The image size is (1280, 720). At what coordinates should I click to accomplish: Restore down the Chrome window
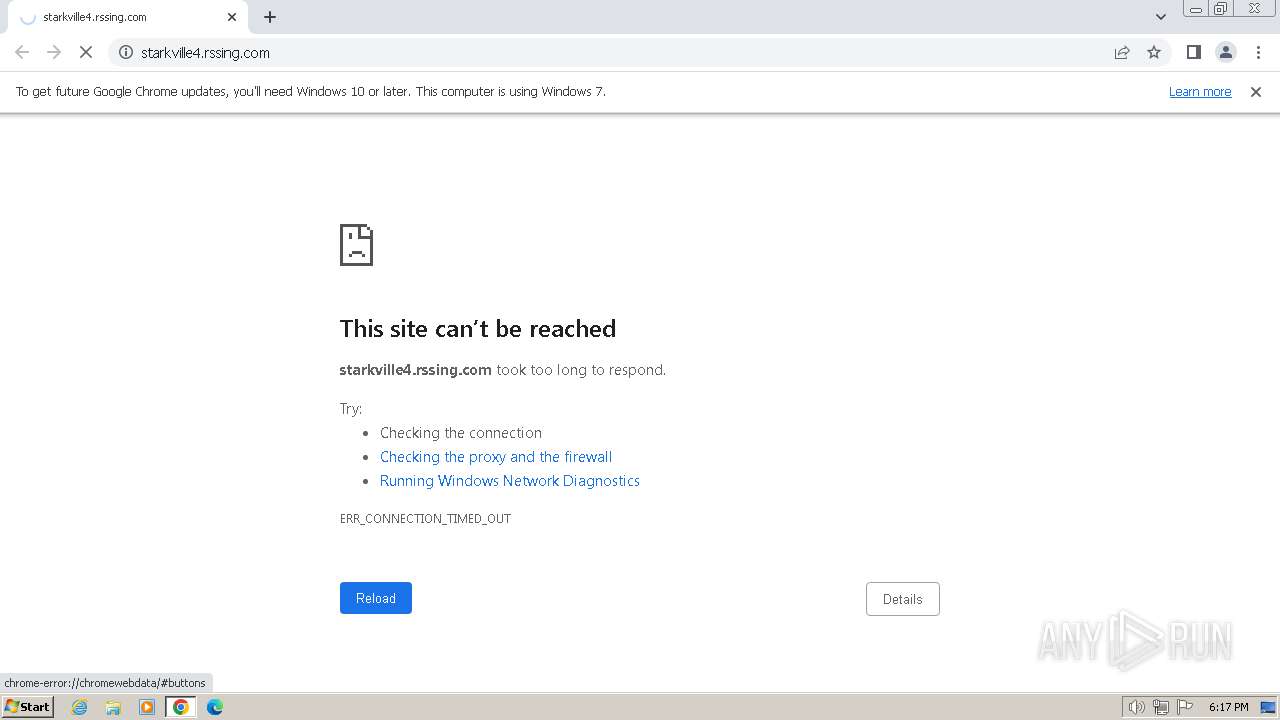1221,9
